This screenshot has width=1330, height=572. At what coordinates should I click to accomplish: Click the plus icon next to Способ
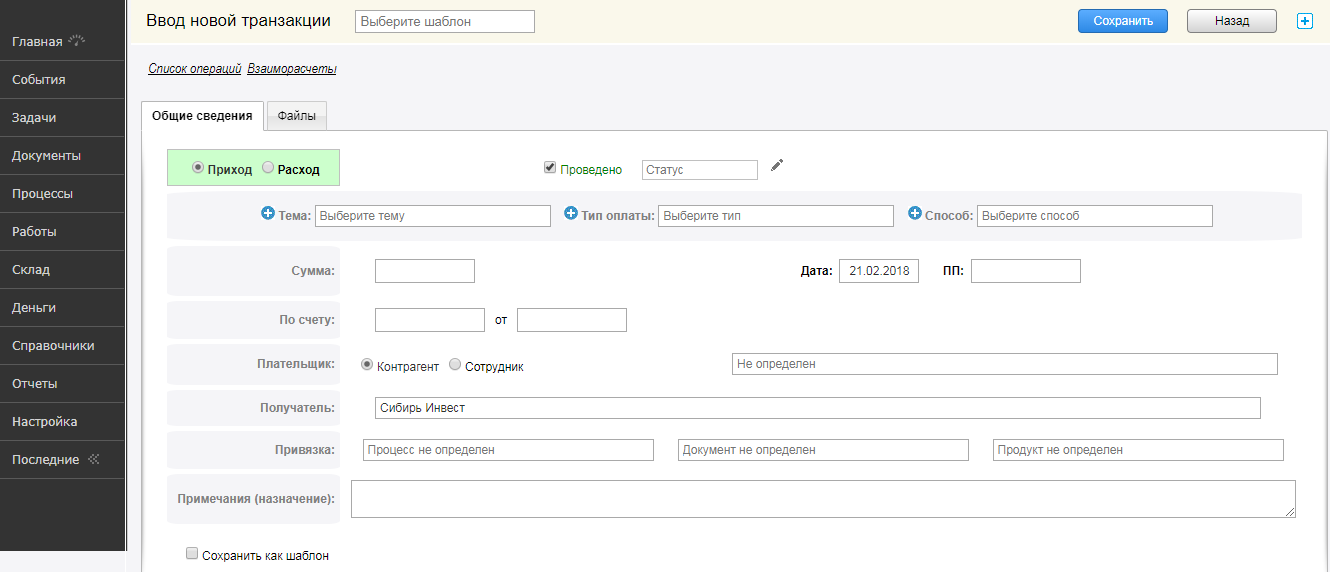pos(914,214)
